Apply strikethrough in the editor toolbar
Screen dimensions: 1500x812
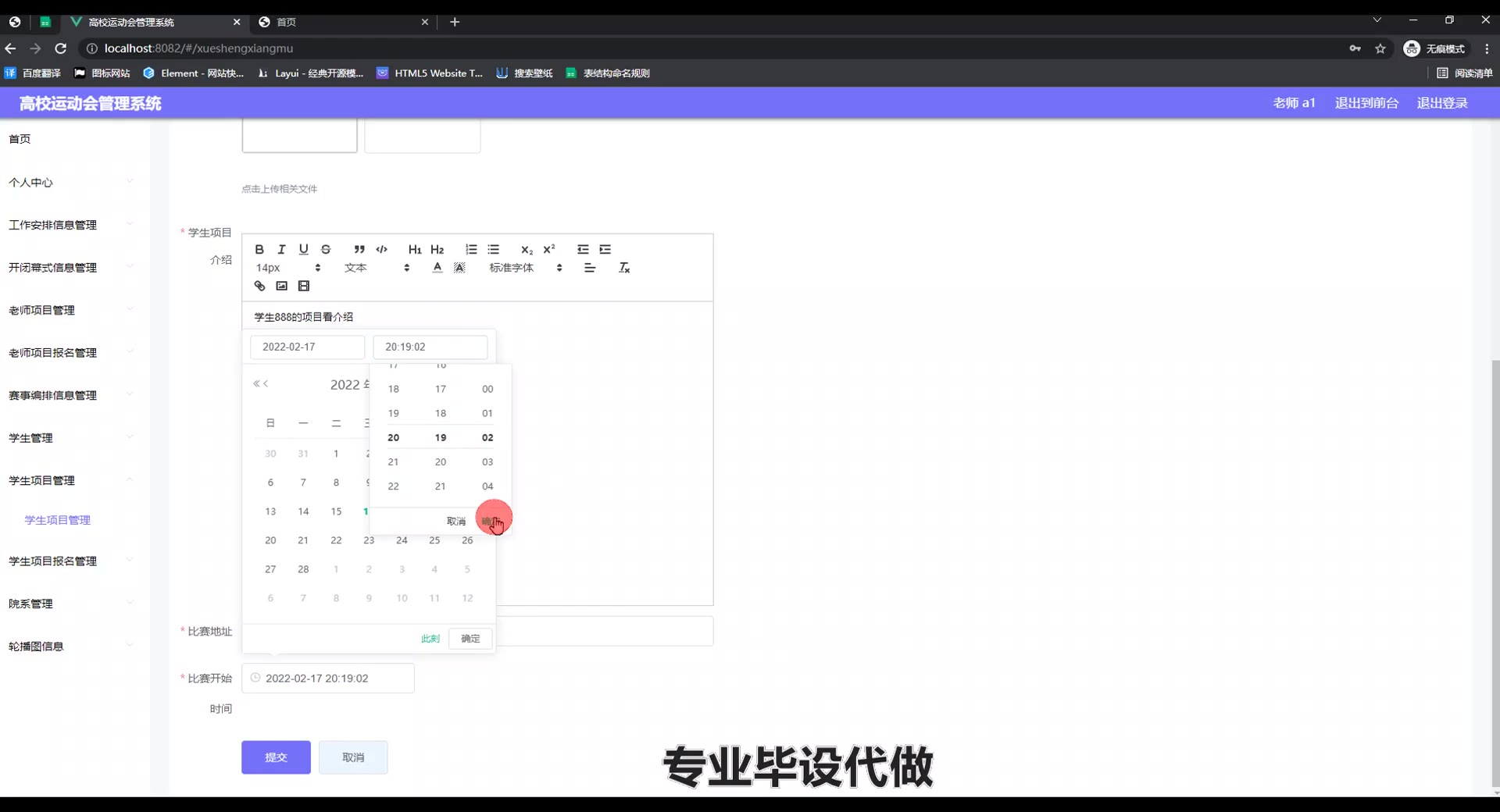(326, 249)
